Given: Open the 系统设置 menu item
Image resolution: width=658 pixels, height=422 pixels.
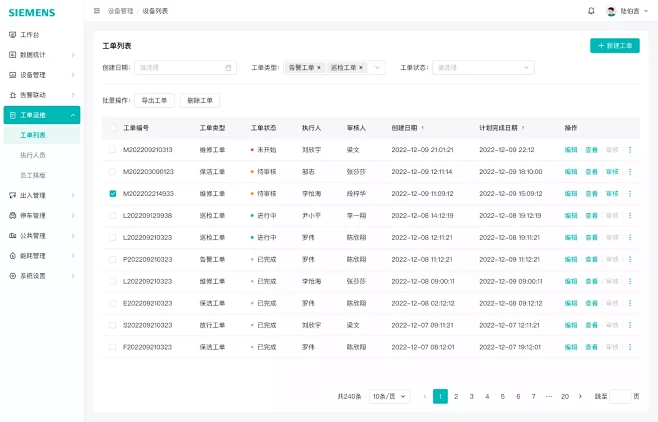Looking at the screenshot, I should pyautogui.click(x=42, y=276).
